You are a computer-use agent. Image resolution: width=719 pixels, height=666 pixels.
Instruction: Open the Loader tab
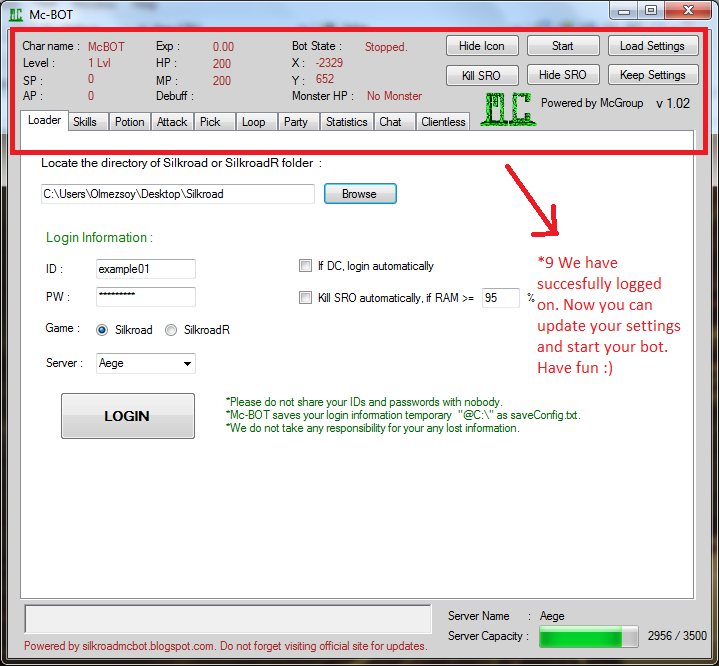pyautogui.click(x=44, y=121)
